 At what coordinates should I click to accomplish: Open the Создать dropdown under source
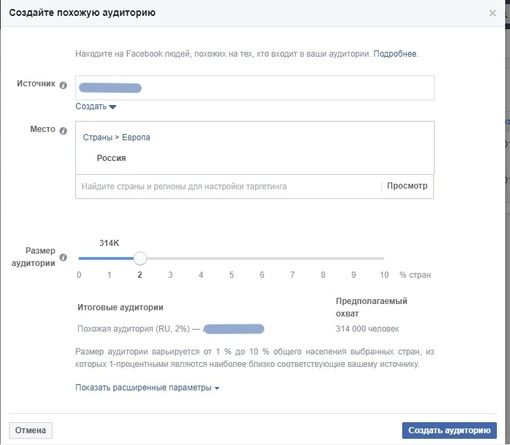[x=96, y=106]
